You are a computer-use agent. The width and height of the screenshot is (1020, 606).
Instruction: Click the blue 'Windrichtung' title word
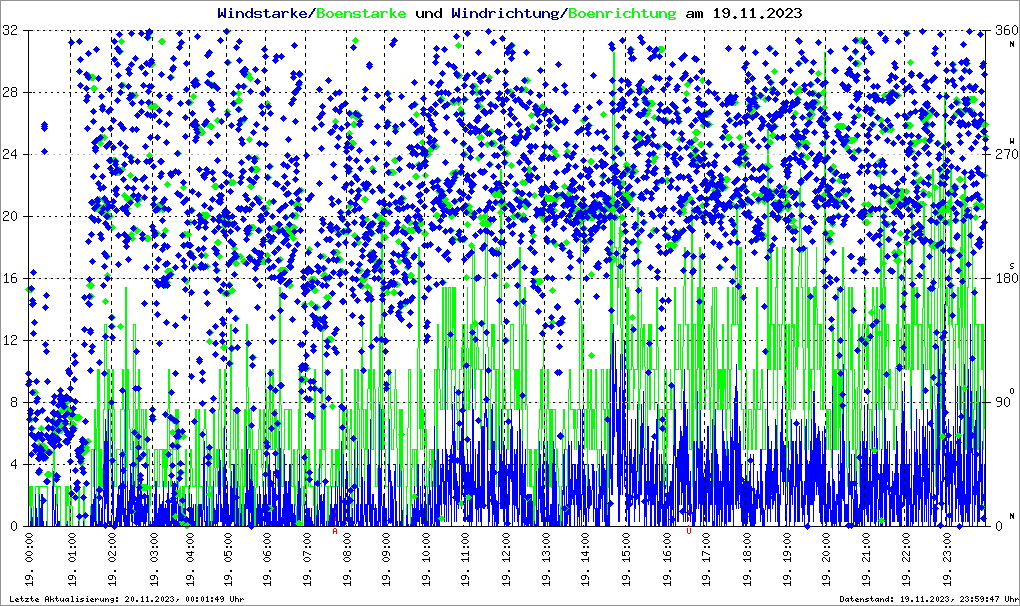(x=505, y=14)
